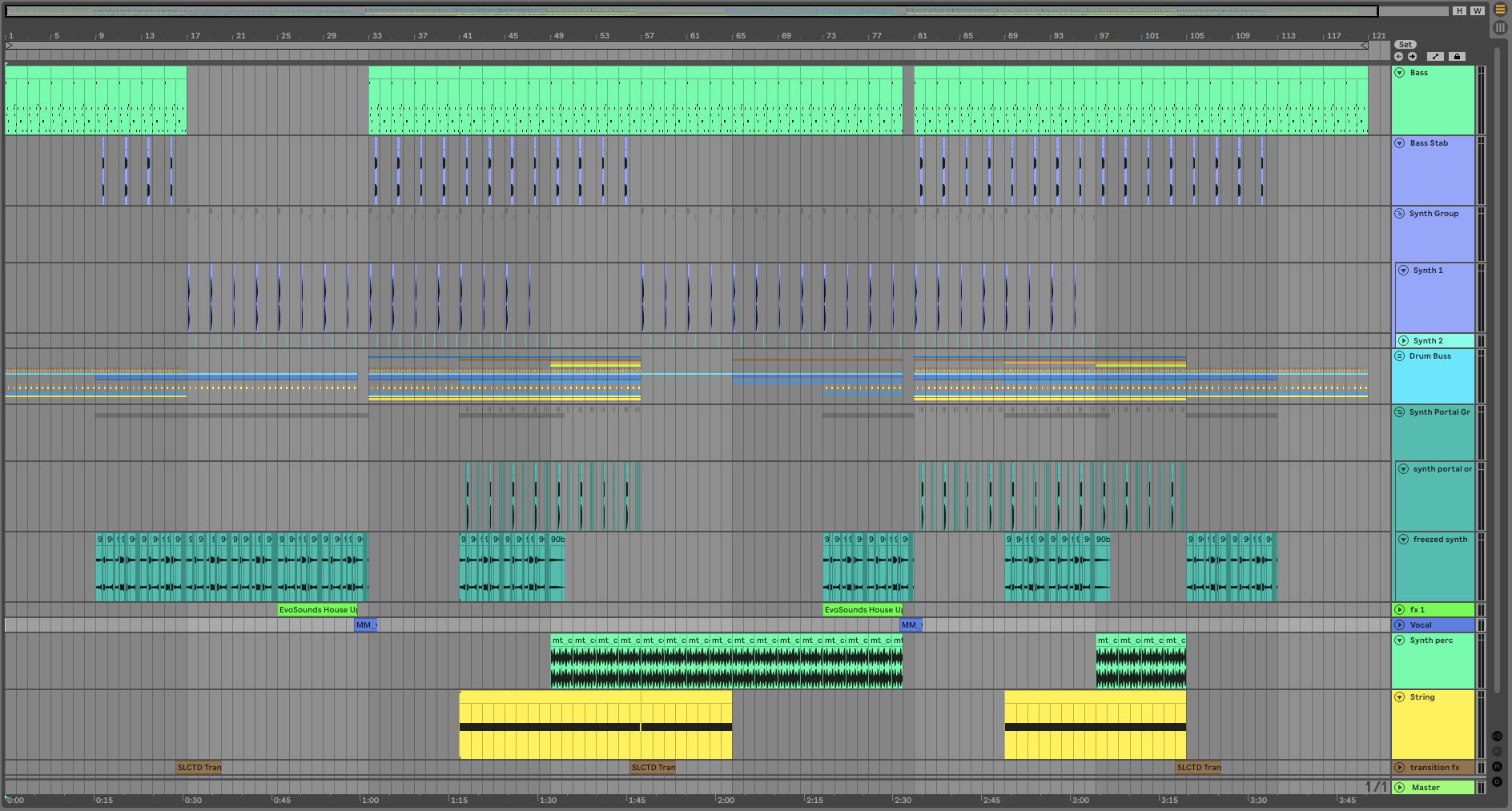Toggle the R returns show/hide button
This screenshot has height=811, width=1512.
coord(1497,752)
